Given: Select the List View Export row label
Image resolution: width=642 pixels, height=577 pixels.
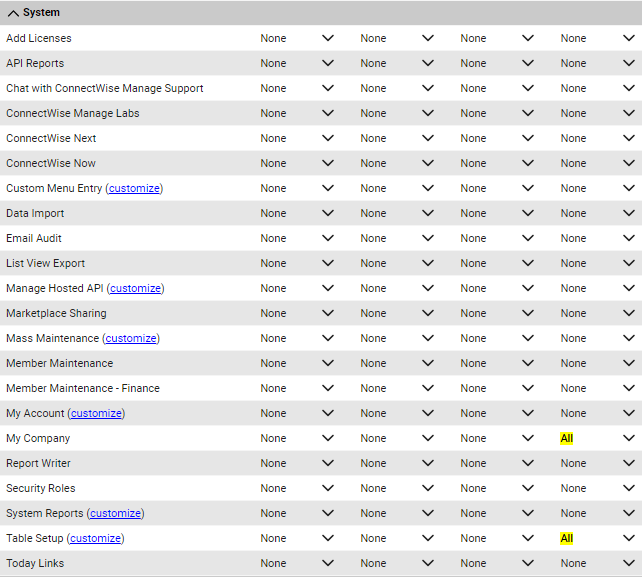Looking at the screenshot, I should pos(46,263).
